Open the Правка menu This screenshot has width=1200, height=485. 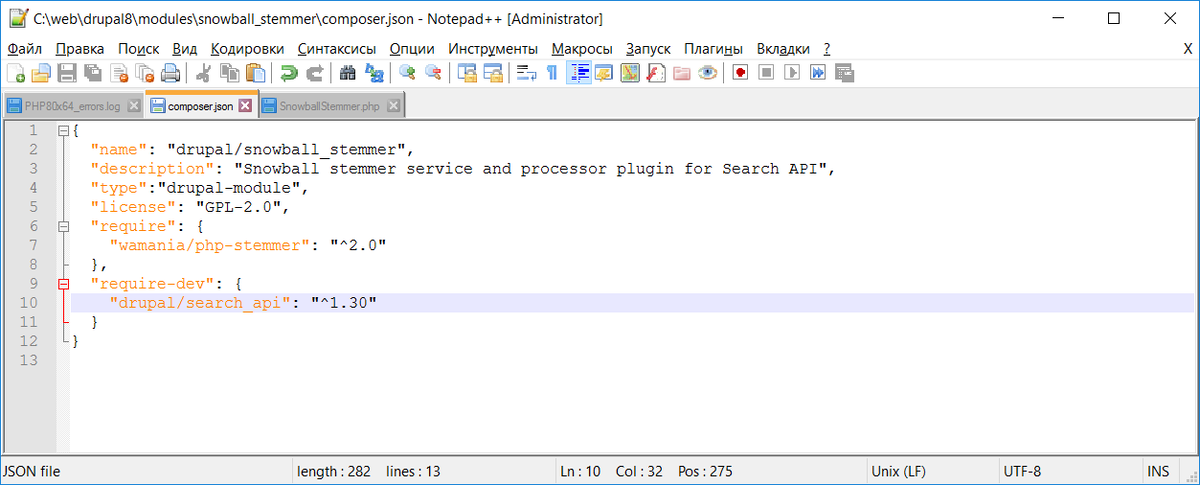point(80,48)
